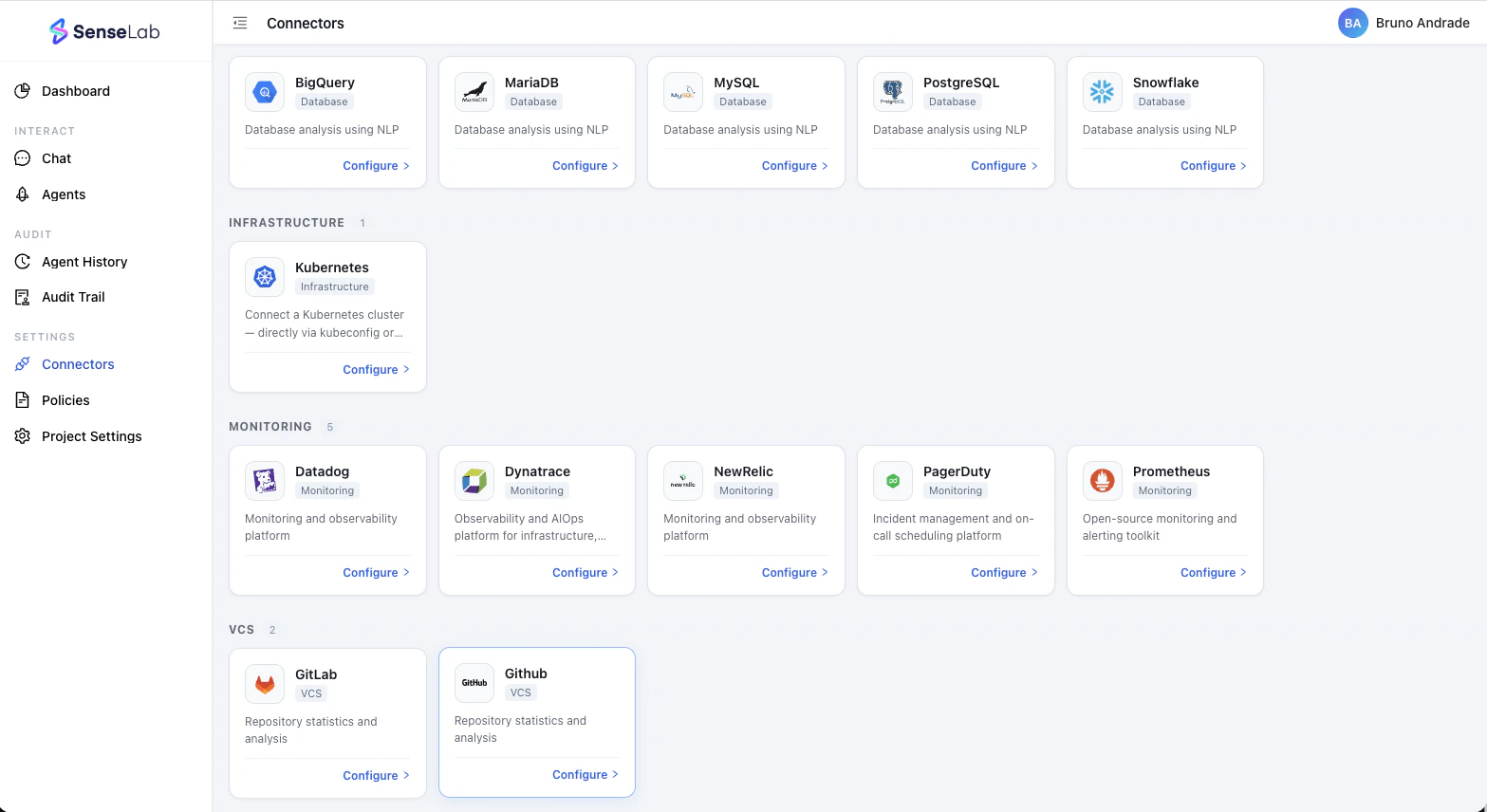This screenshot has width=1487, height=812.
Task: Click the Infrastructure tag under Kubernetes
Action: tap(335, 286)
